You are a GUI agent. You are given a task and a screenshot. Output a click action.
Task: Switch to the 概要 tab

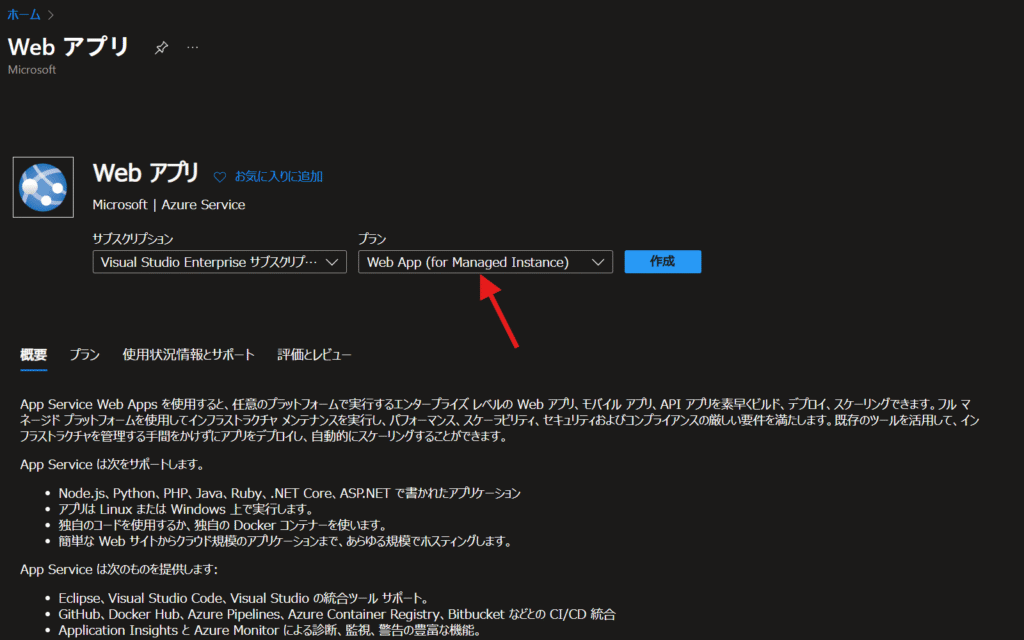click(33, 355)
